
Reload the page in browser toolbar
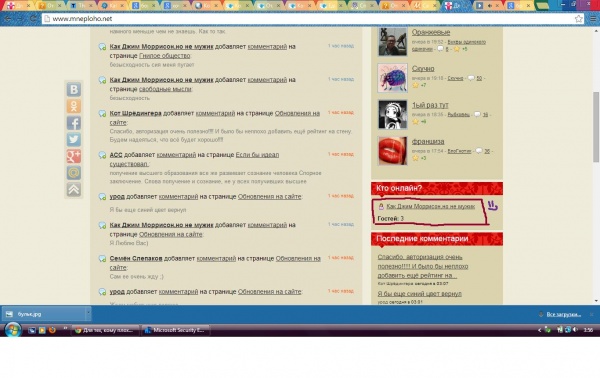tap(33, 18)
